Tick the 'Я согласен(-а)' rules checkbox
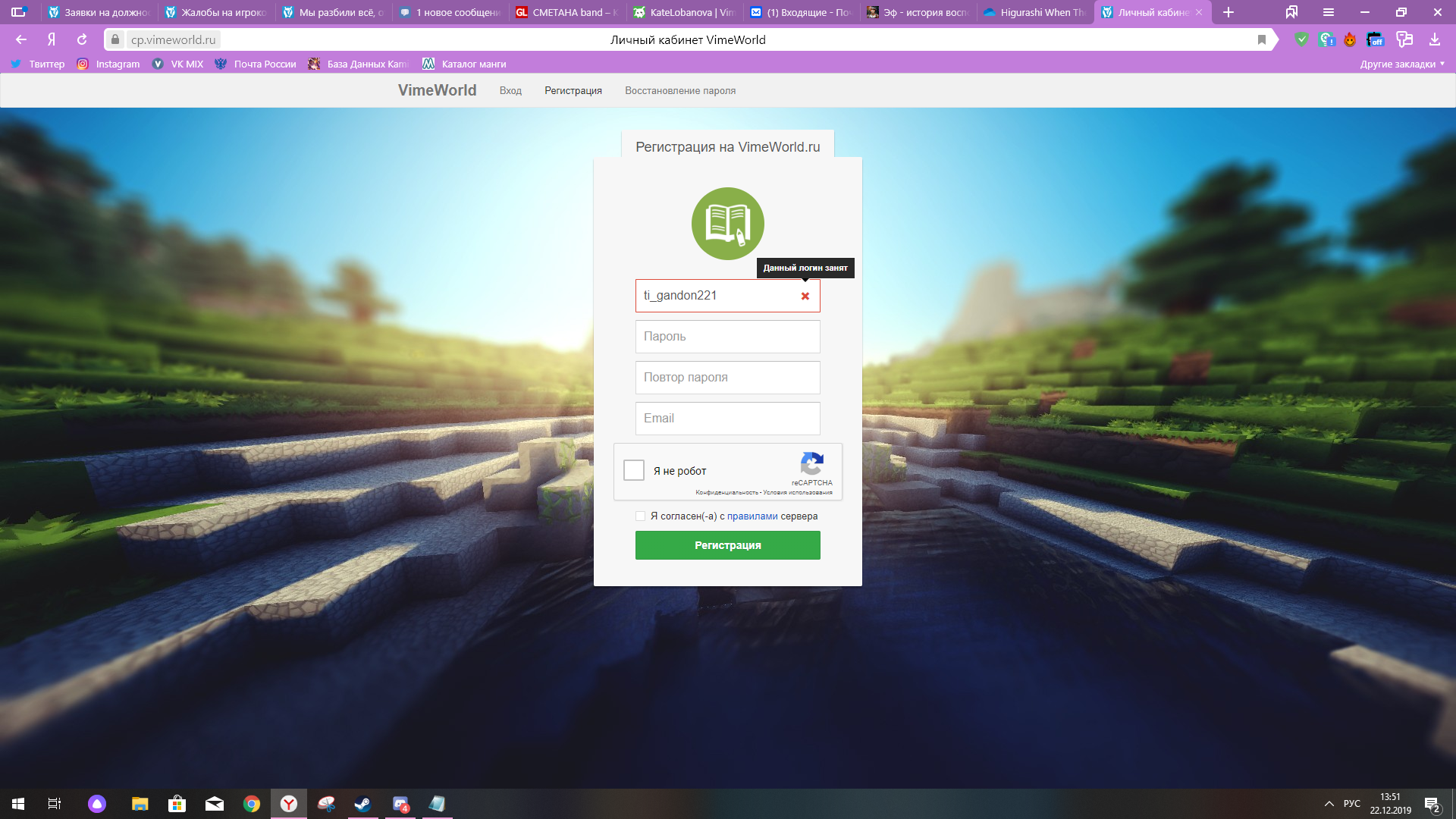1456x819 pixels. coord(640,516)
